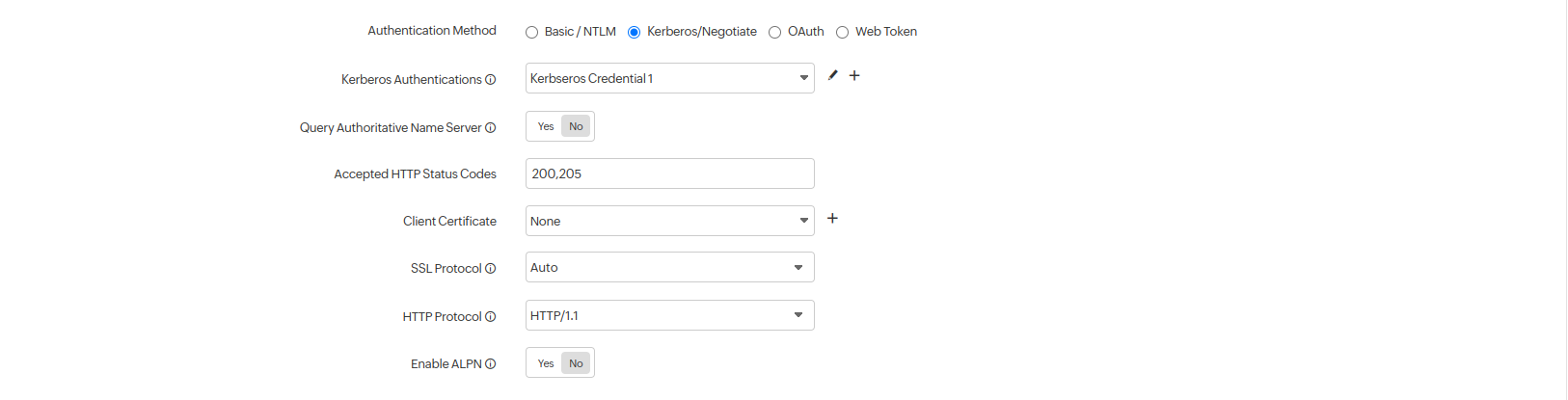Click the Enable ALPN info icon
This screenshot has height=400, width=1568.
491,364
